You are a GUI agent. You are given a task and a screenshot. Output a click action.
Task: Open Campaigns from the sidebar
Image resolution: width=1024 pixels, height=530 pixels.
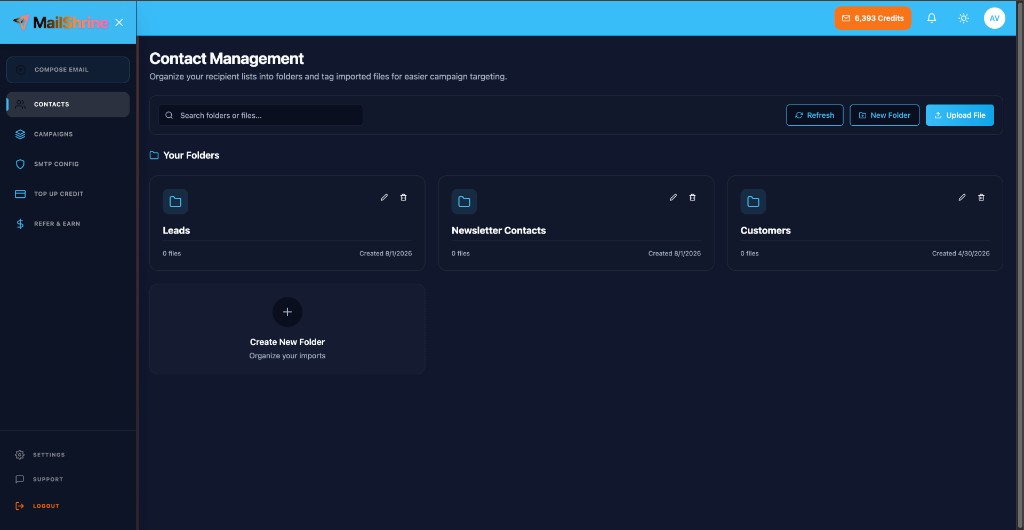(68, 134)
